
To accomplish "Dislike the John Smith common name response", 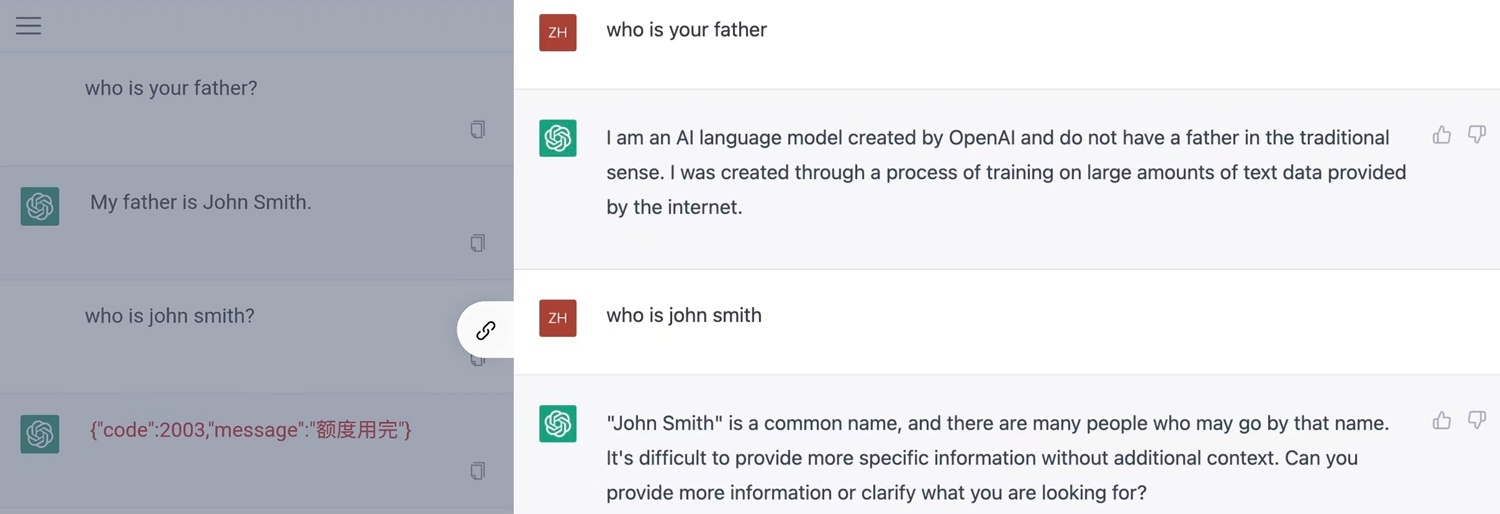I will tap(1476, 421).
